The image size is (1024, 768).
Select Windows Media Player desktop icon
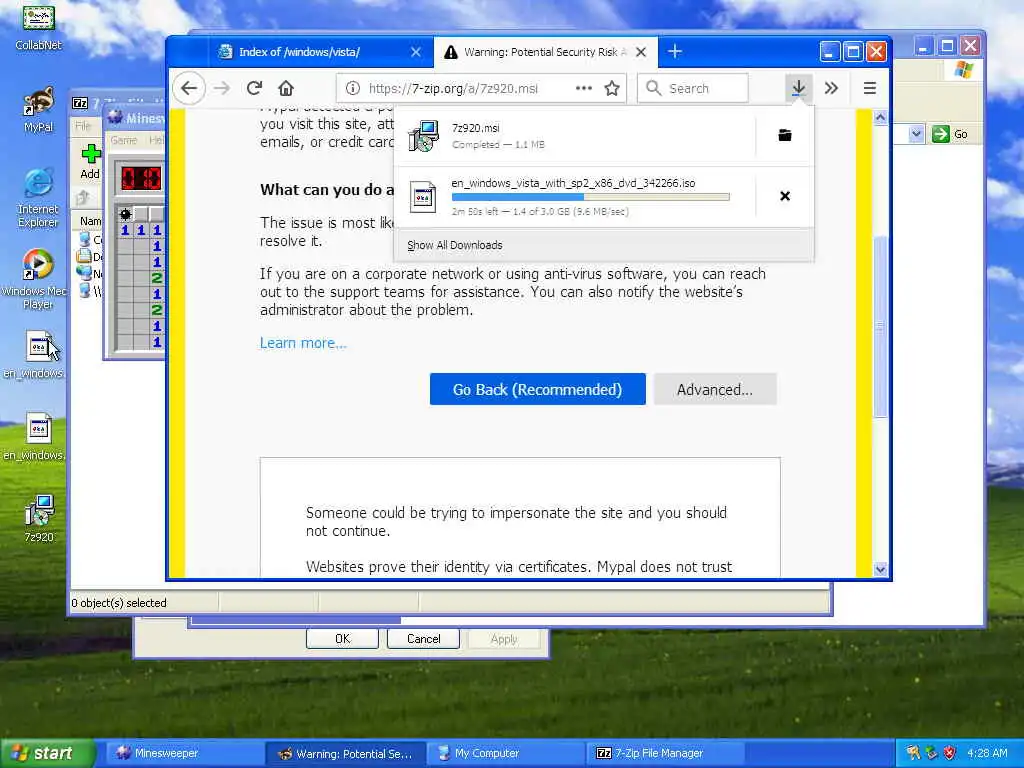point(35,280)
